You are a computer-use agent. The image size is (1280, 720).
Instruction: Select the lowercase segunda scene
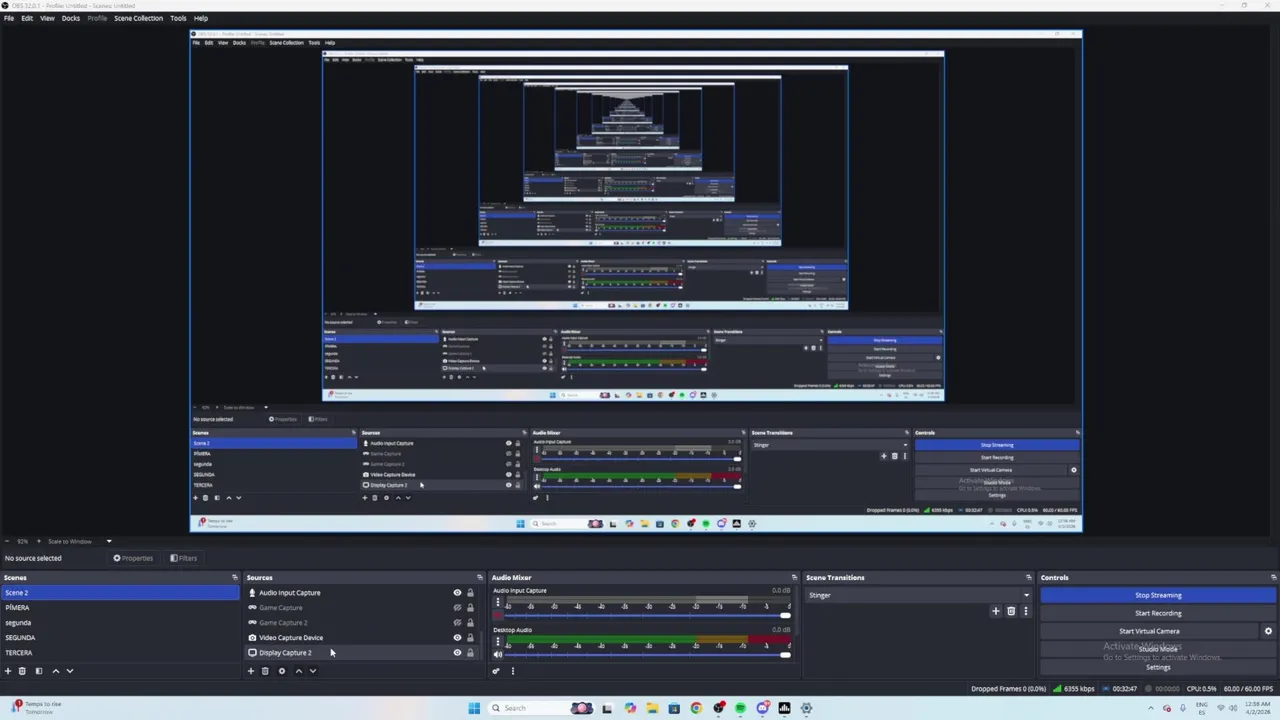pos(120,623)
